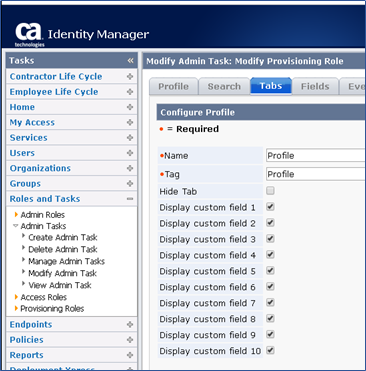Expand the Home category plus icon
Viewport: 366px width, 371px height.
[130, 107]
